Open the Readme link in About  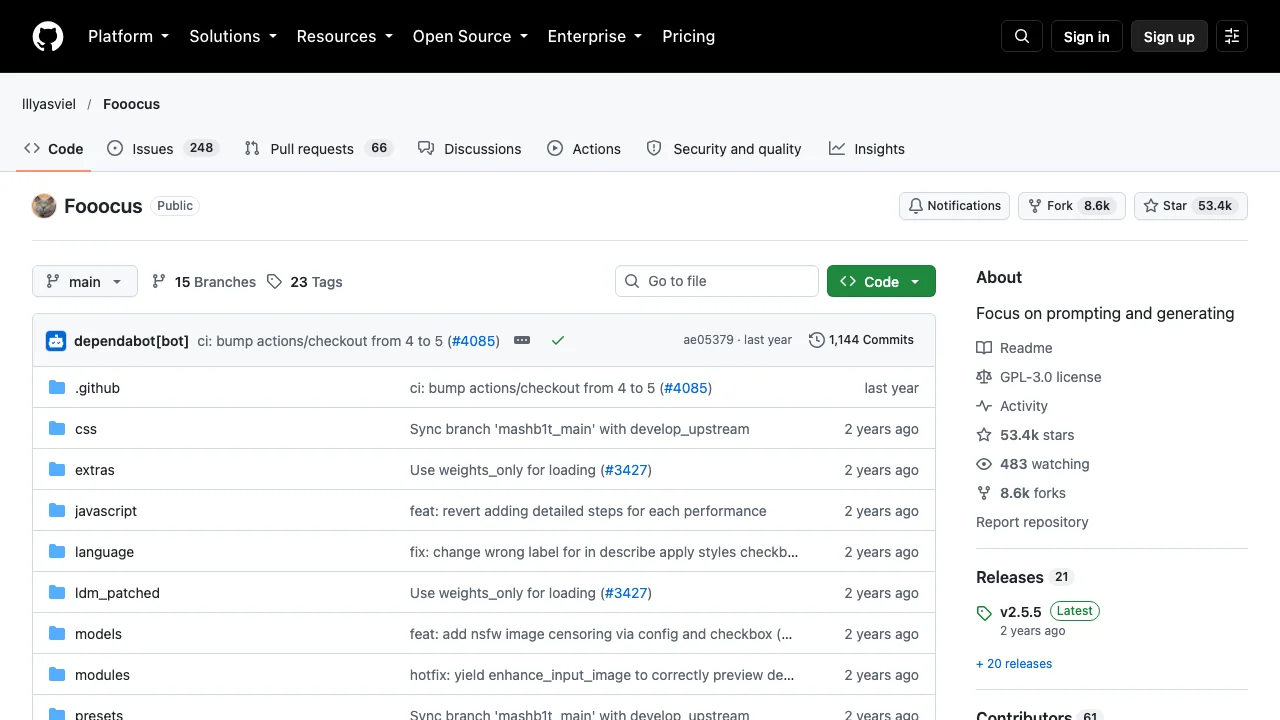[x=1015, y=348]
